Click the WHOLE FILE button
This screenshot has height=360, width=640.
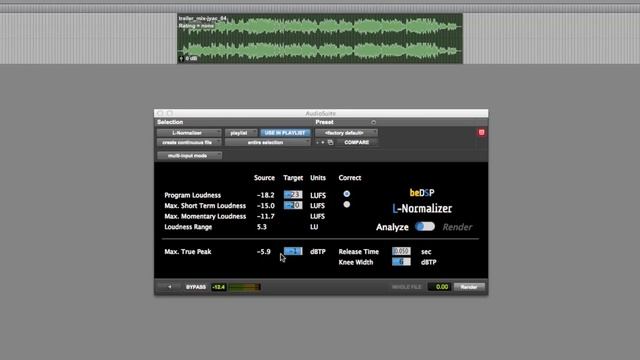[407, 287]
